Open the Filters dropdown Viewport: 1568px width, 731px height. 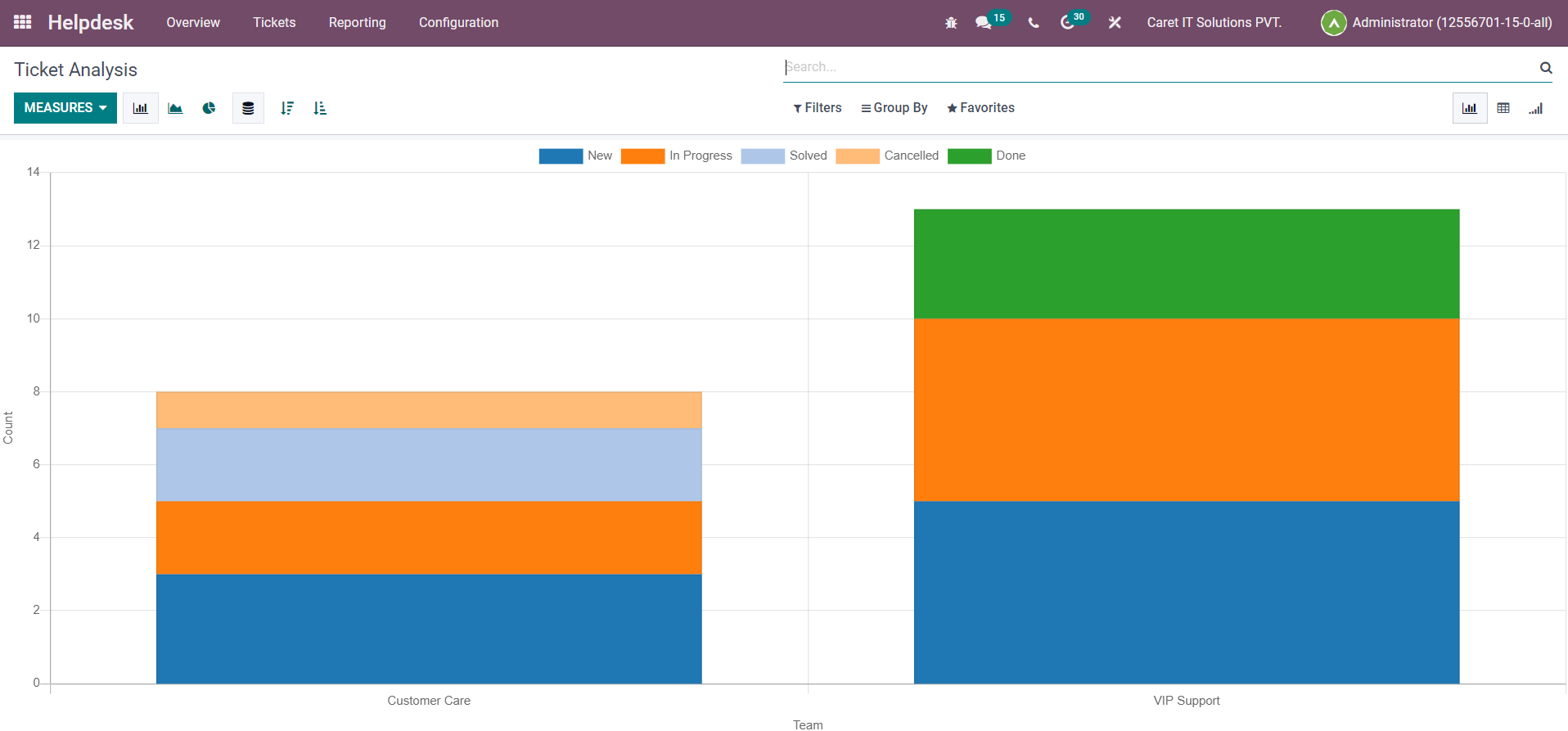coord(818,108)
